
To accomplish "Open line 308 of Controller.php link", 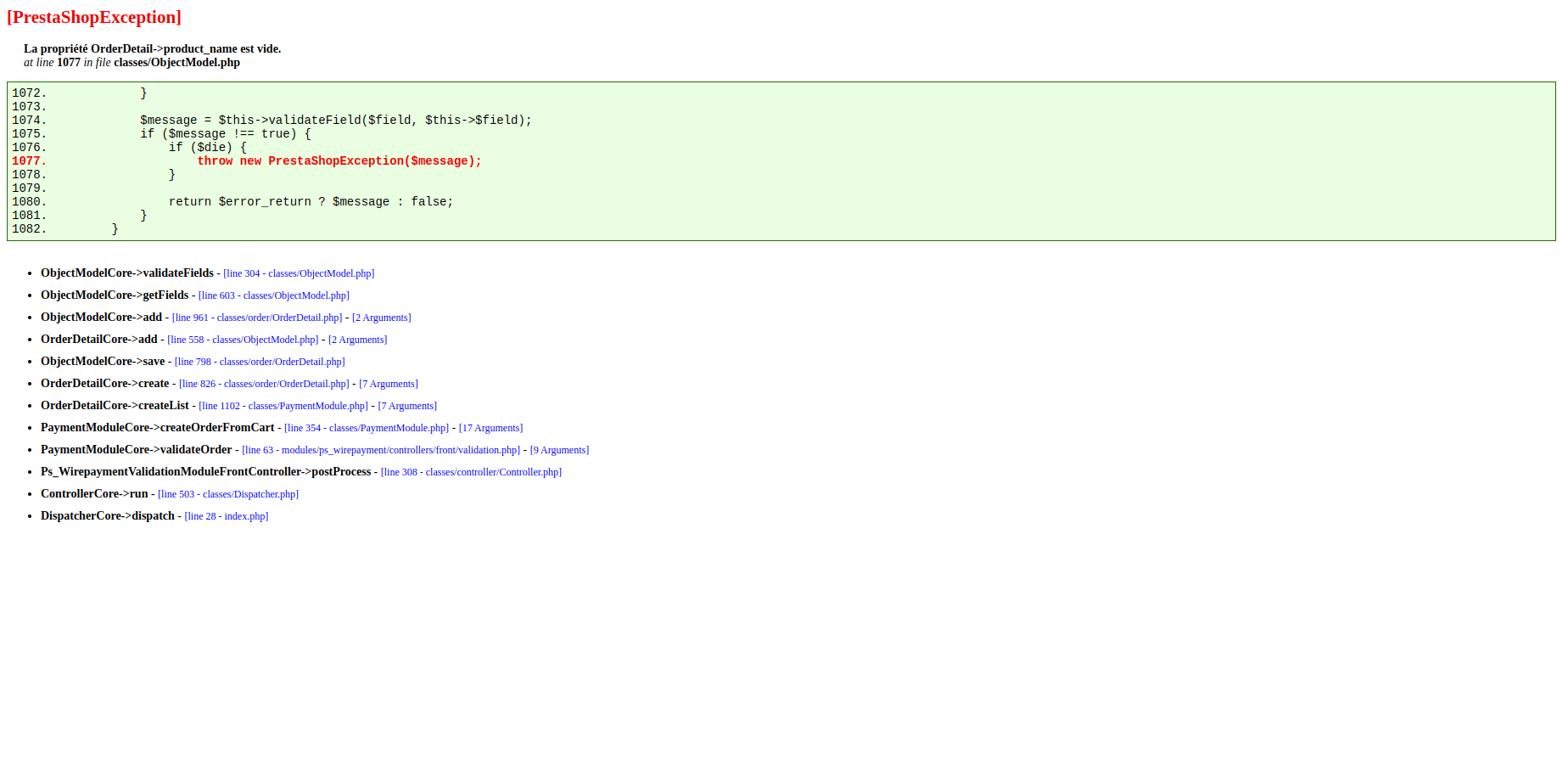I will (x=471, y=472).
